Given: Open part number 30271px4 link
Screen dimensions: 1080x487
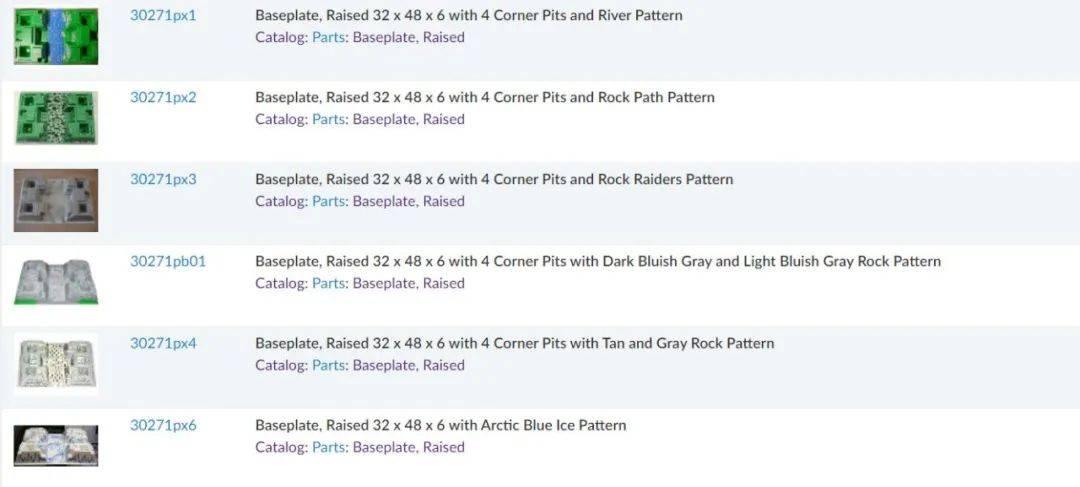Looking at the screenshot, I should click(163, 343).
